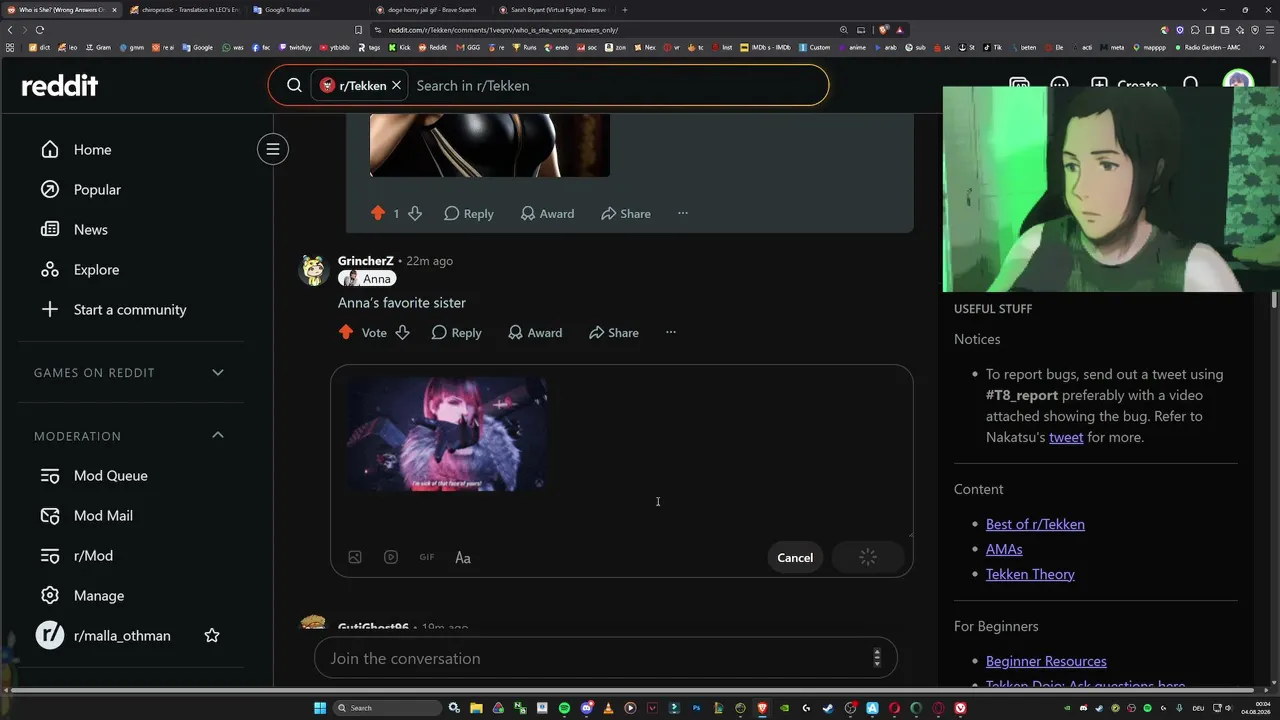
Task: Open Best of r/Tekken link
Action: [x=1035, y=524]
